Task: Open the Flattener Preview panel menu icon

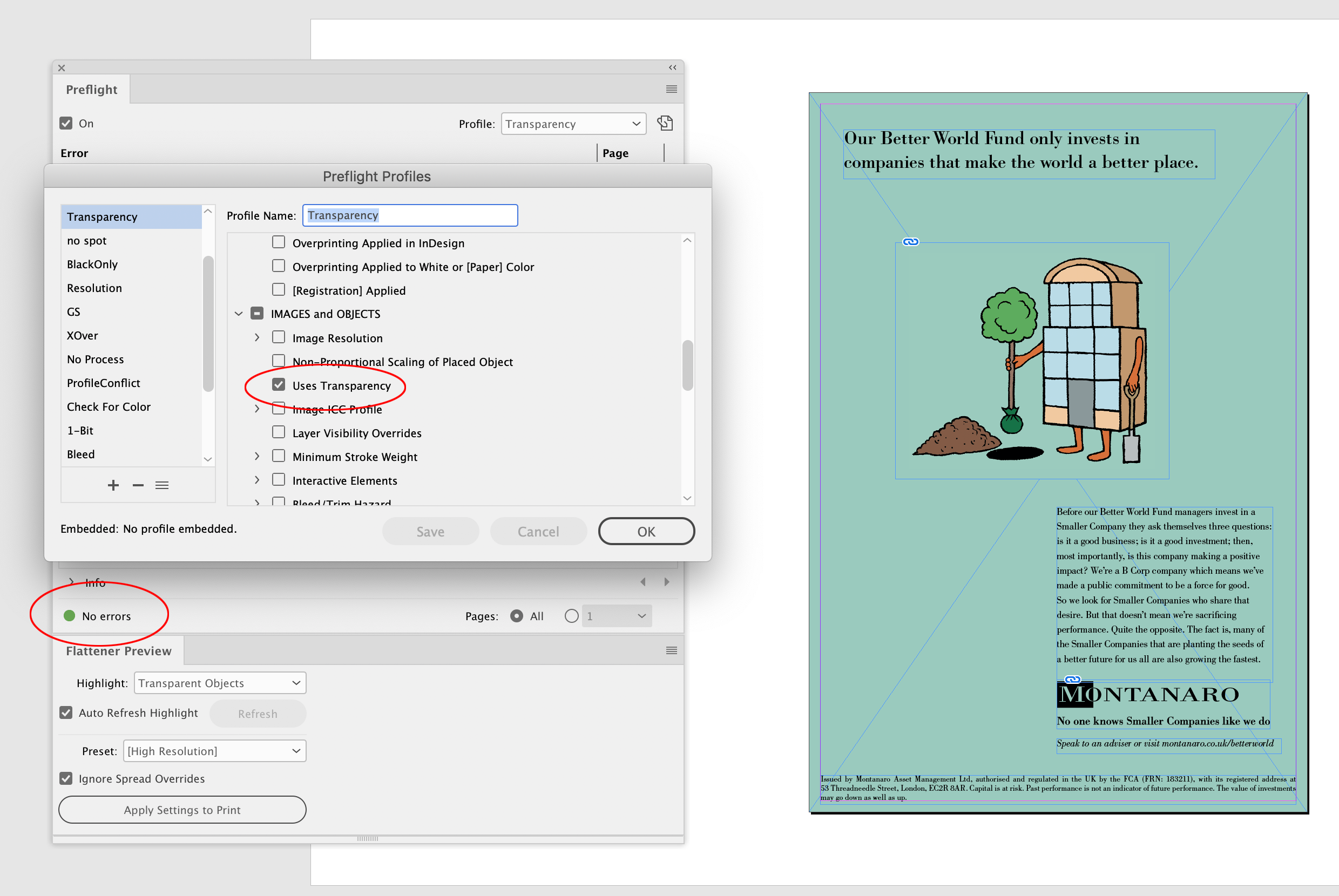Action: 671,650
